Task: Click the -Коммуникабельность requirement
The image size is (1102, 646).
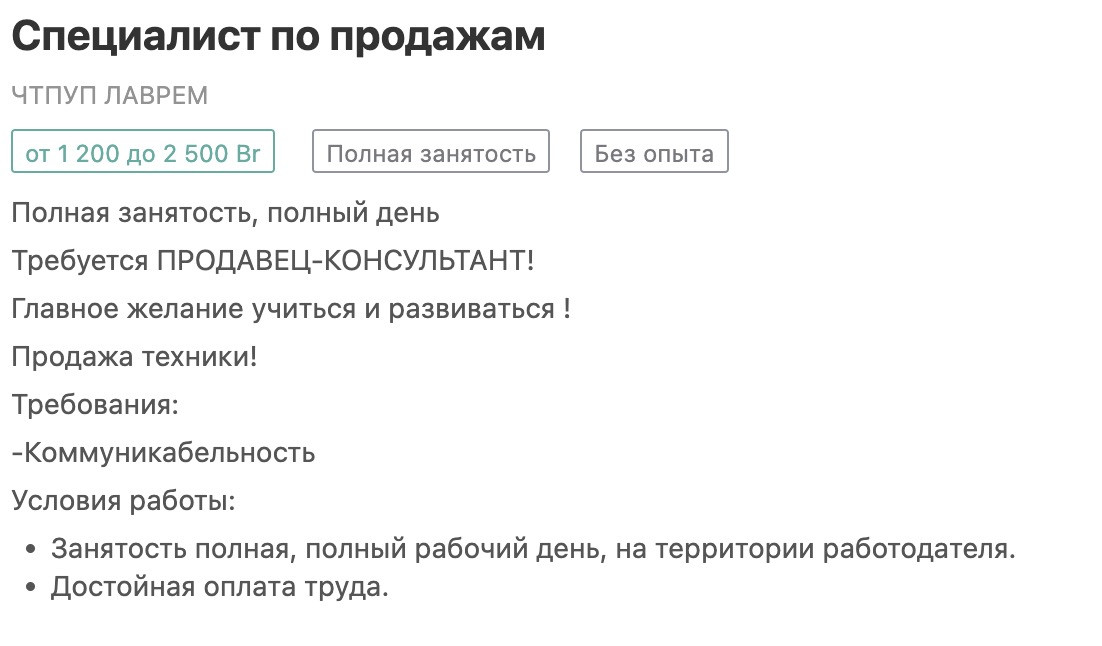Action: coord(163,452)
